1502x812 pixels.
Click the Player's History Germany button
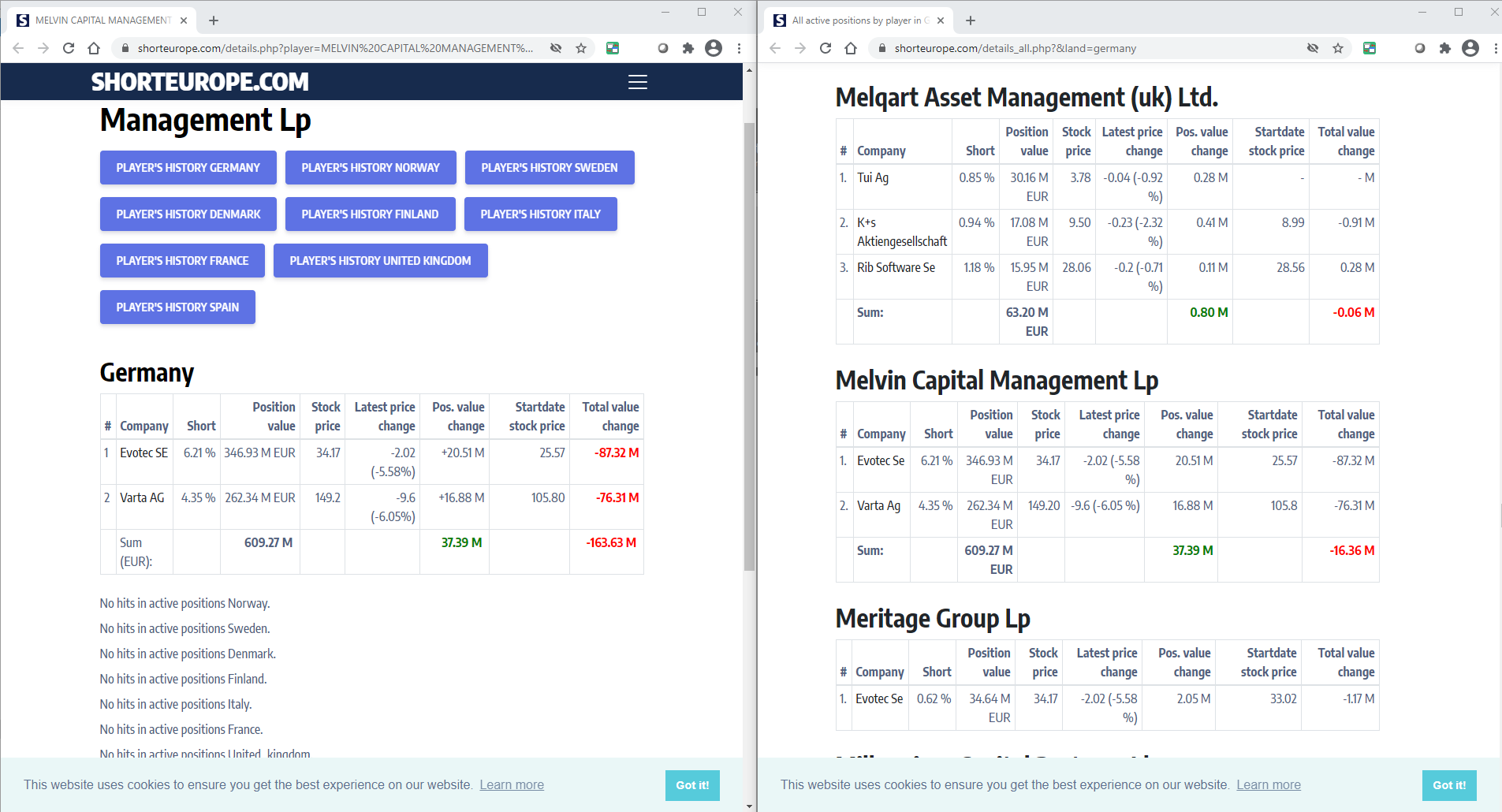point(188,167)
